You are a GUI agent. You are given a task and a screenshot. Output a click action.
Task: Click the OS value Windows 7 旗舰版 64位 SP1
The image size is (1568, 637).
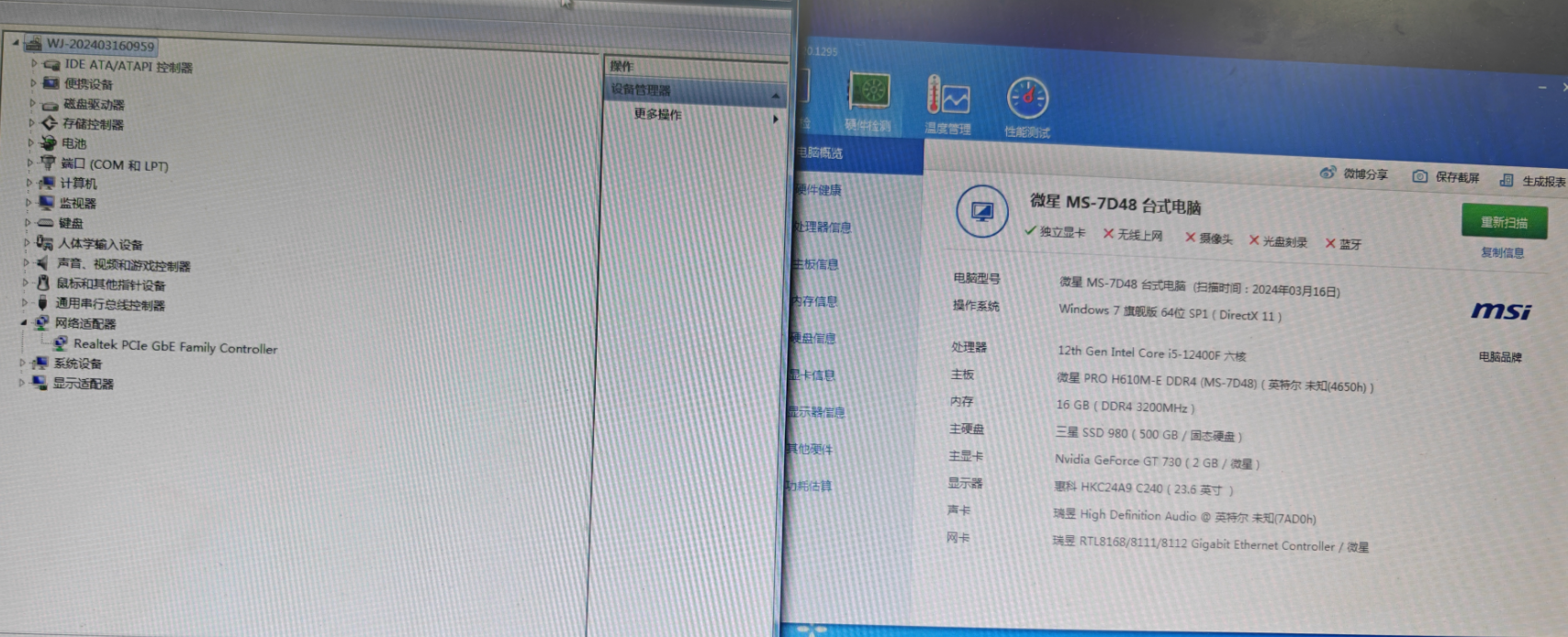coord(1170,312)
